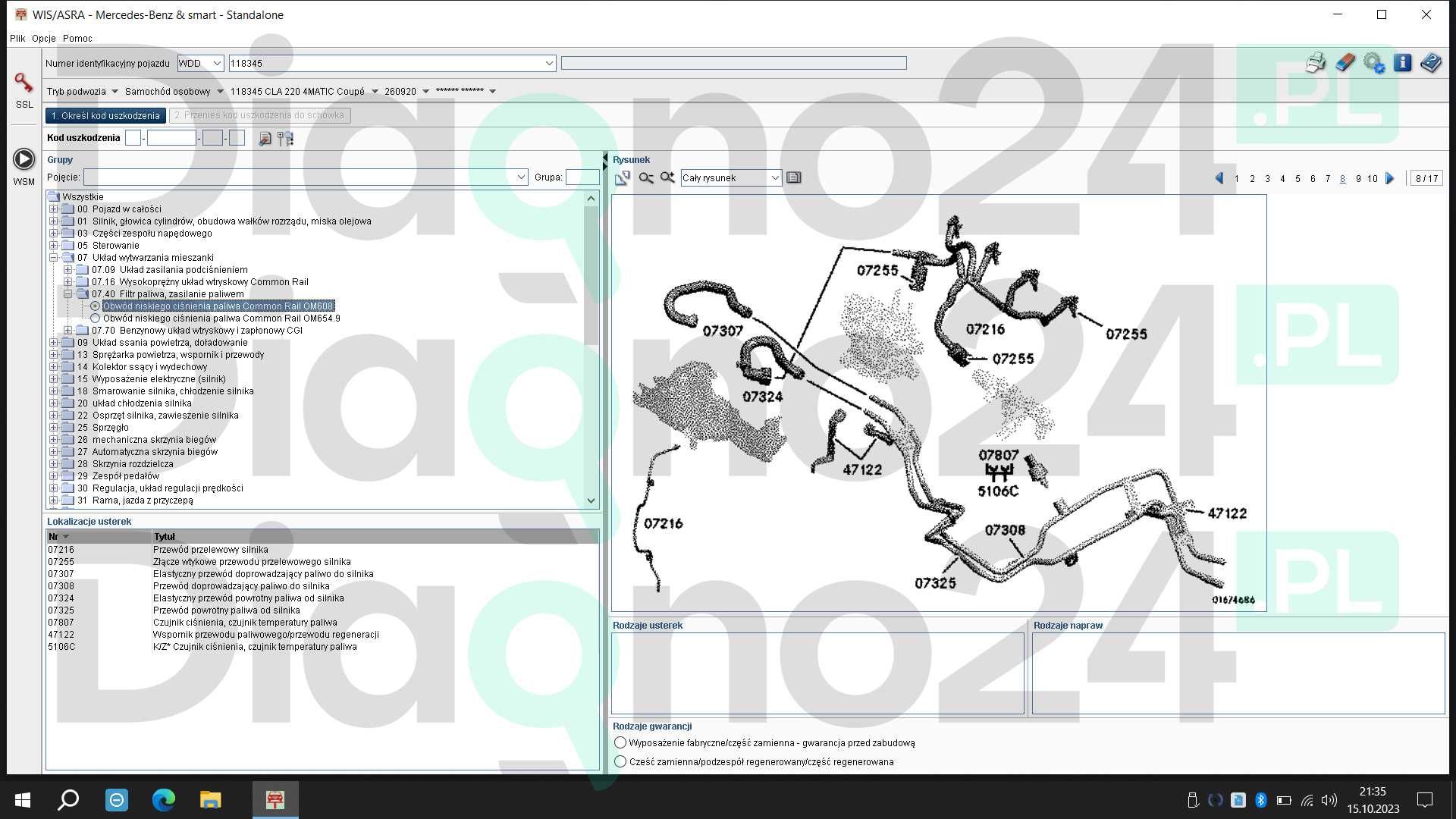Click menu item Plik in menu bar
The image size is (1456, 819).
(x=17, y=38)
